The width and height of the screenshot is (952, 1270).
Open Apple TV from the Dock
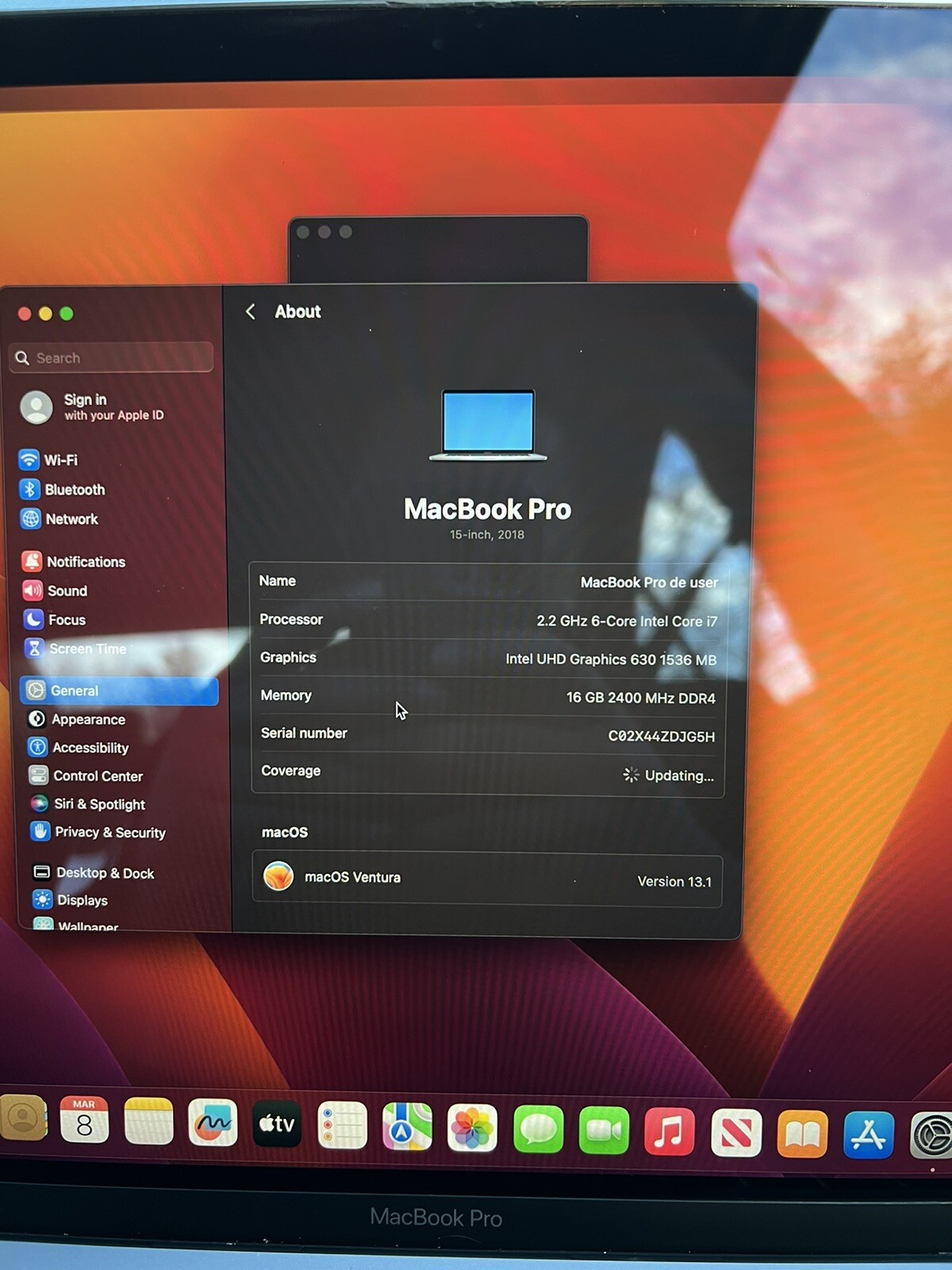click(x=277, y=1124)
